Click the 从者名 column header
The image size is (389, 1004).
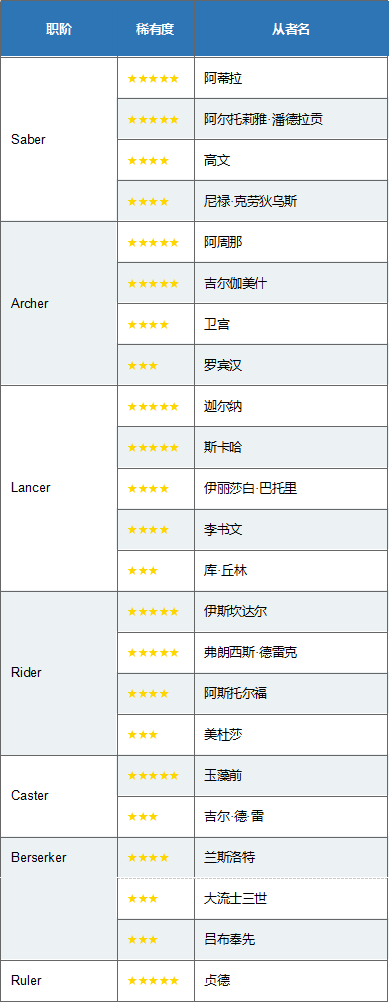coord(291,29)
